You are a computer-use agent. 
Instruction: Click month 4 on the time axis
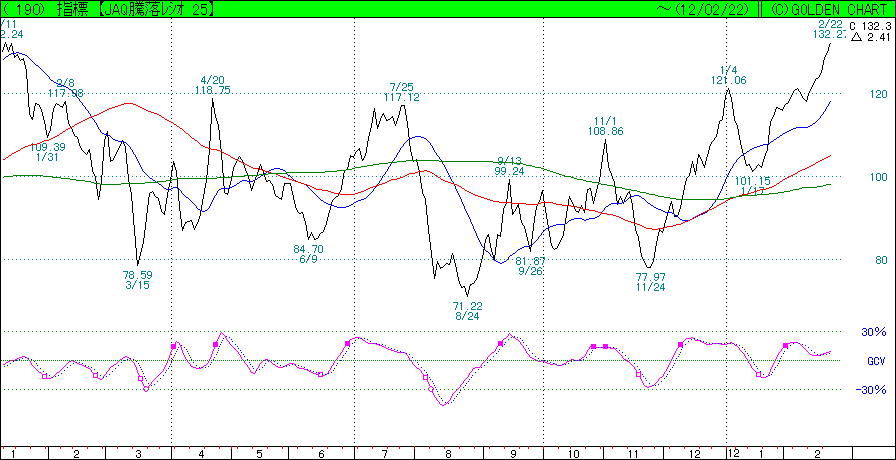coord(202,453)
